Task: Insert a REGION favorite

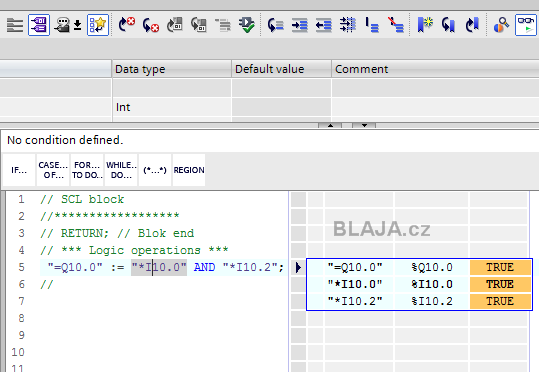Action: (x=189, y=170)
